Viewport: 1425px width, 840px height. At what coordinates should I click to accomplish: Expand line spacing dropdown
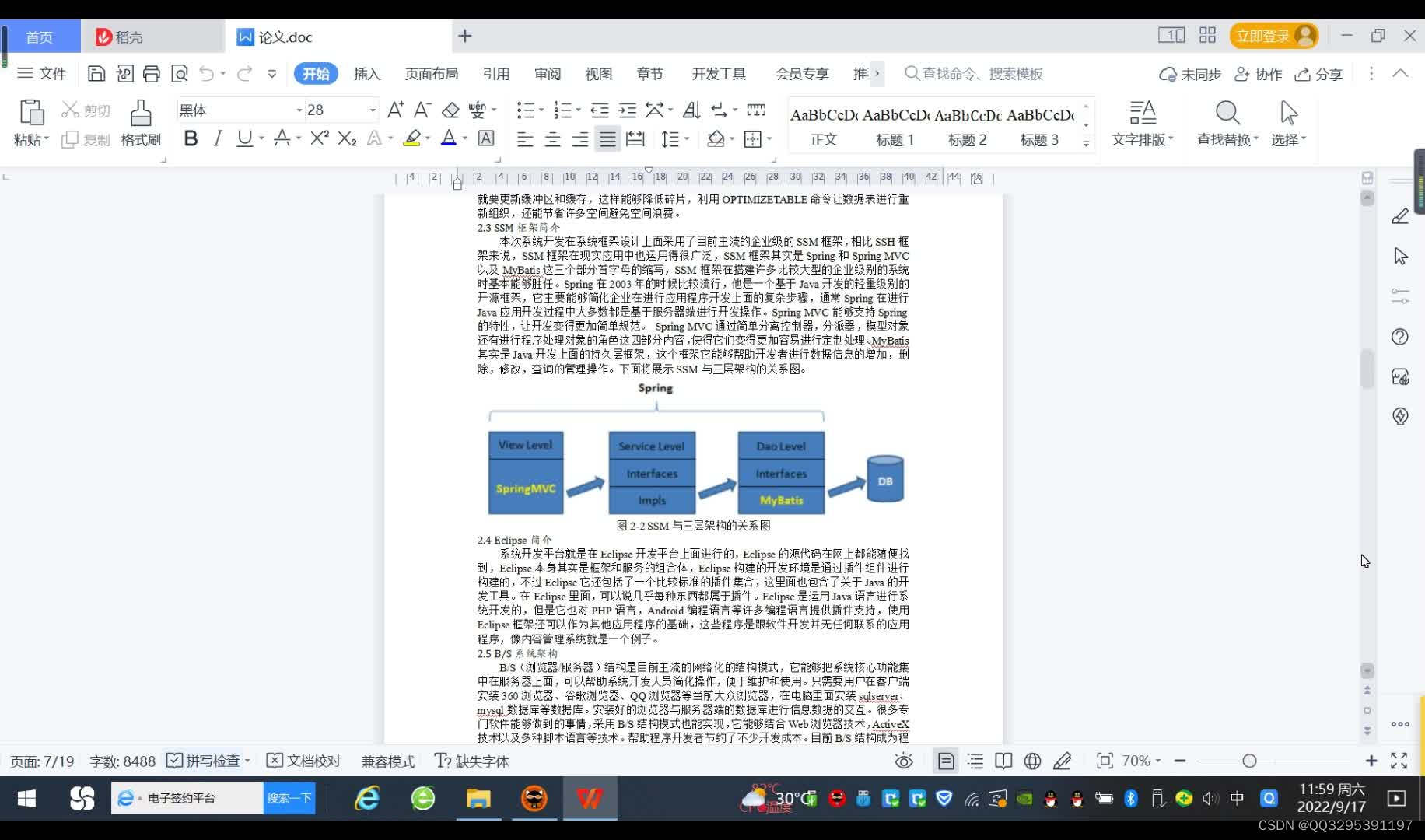click(x=688, y=139)
